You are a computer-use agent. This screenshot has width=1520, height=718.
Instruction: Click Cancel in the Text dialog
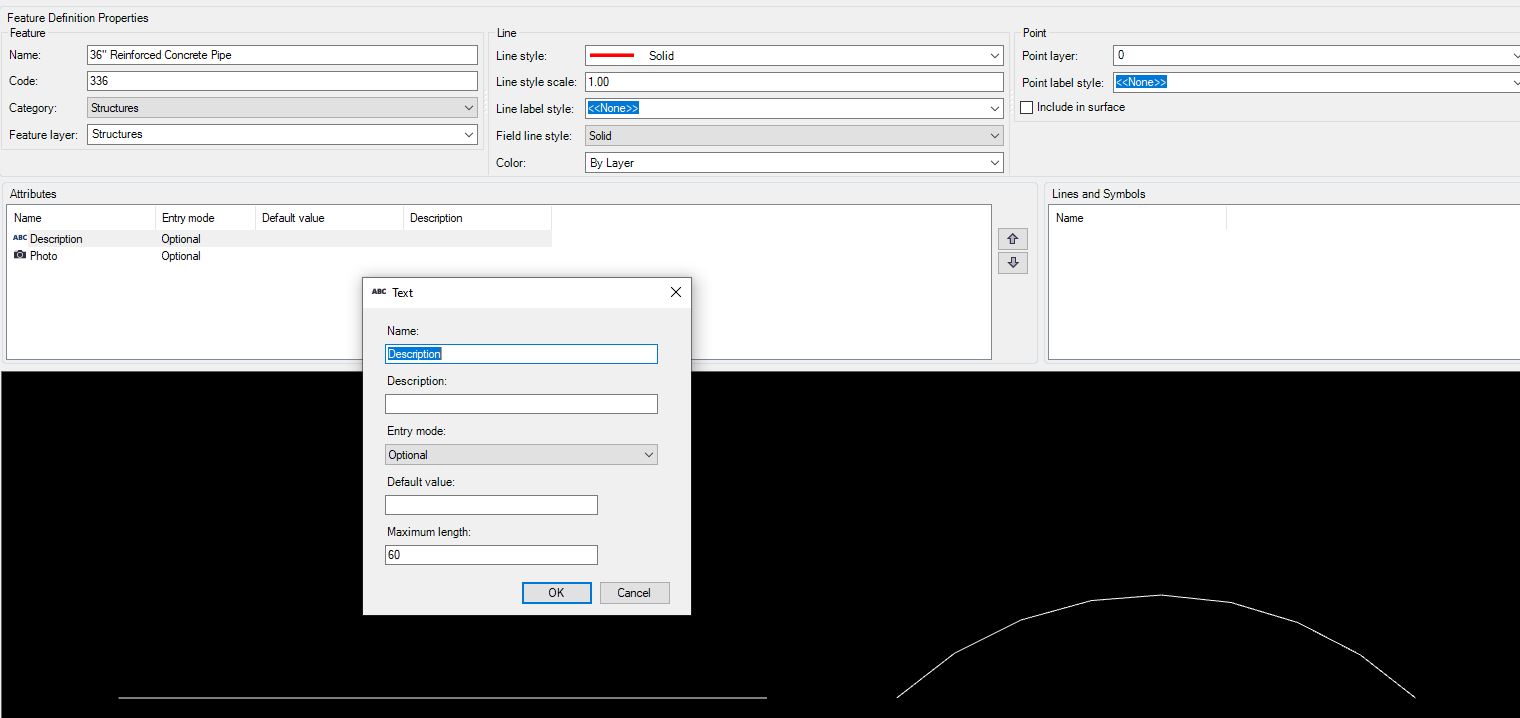click(x=634, y=592)
